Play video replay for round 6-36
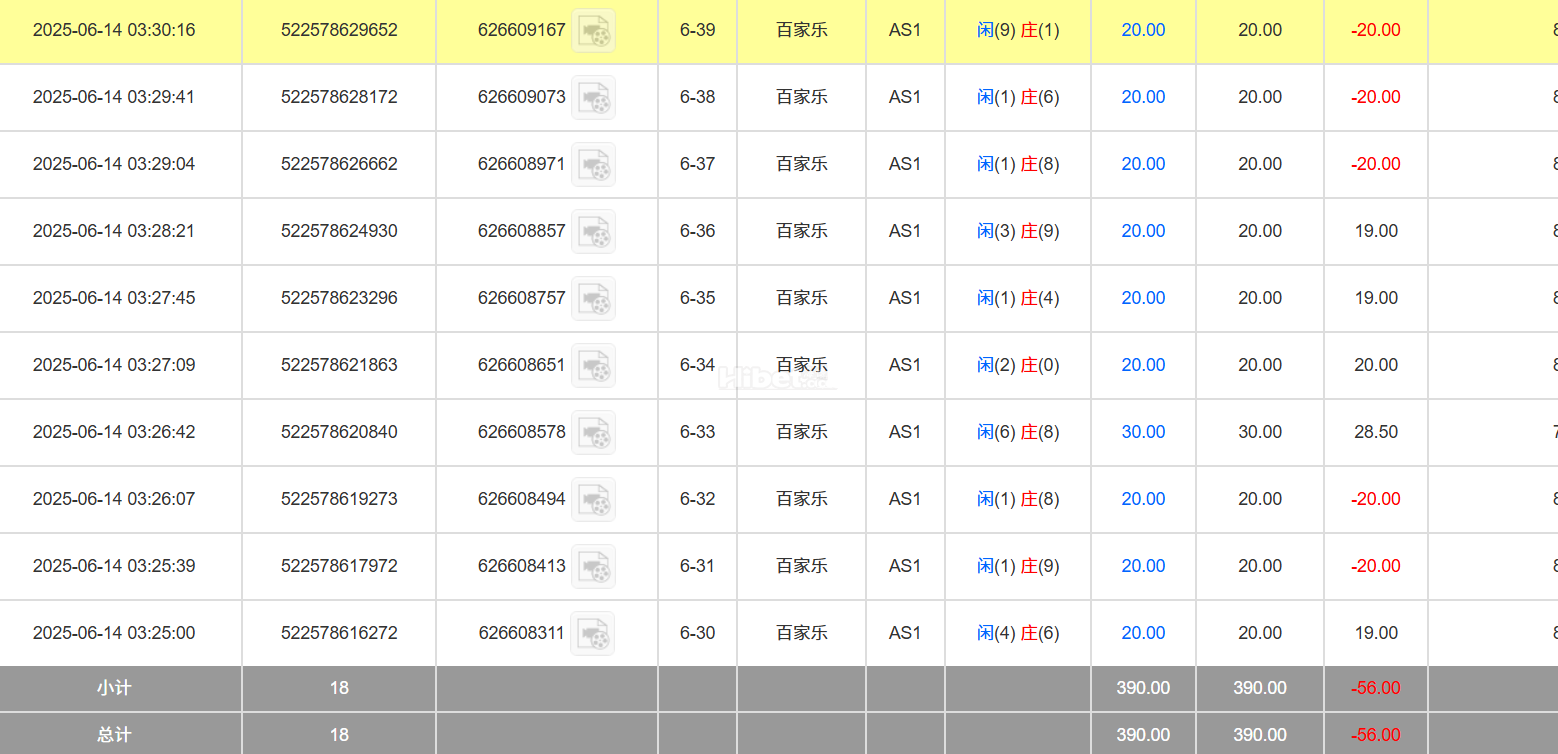The height and width of the screenshot is (754, 1558). (593, 232)
